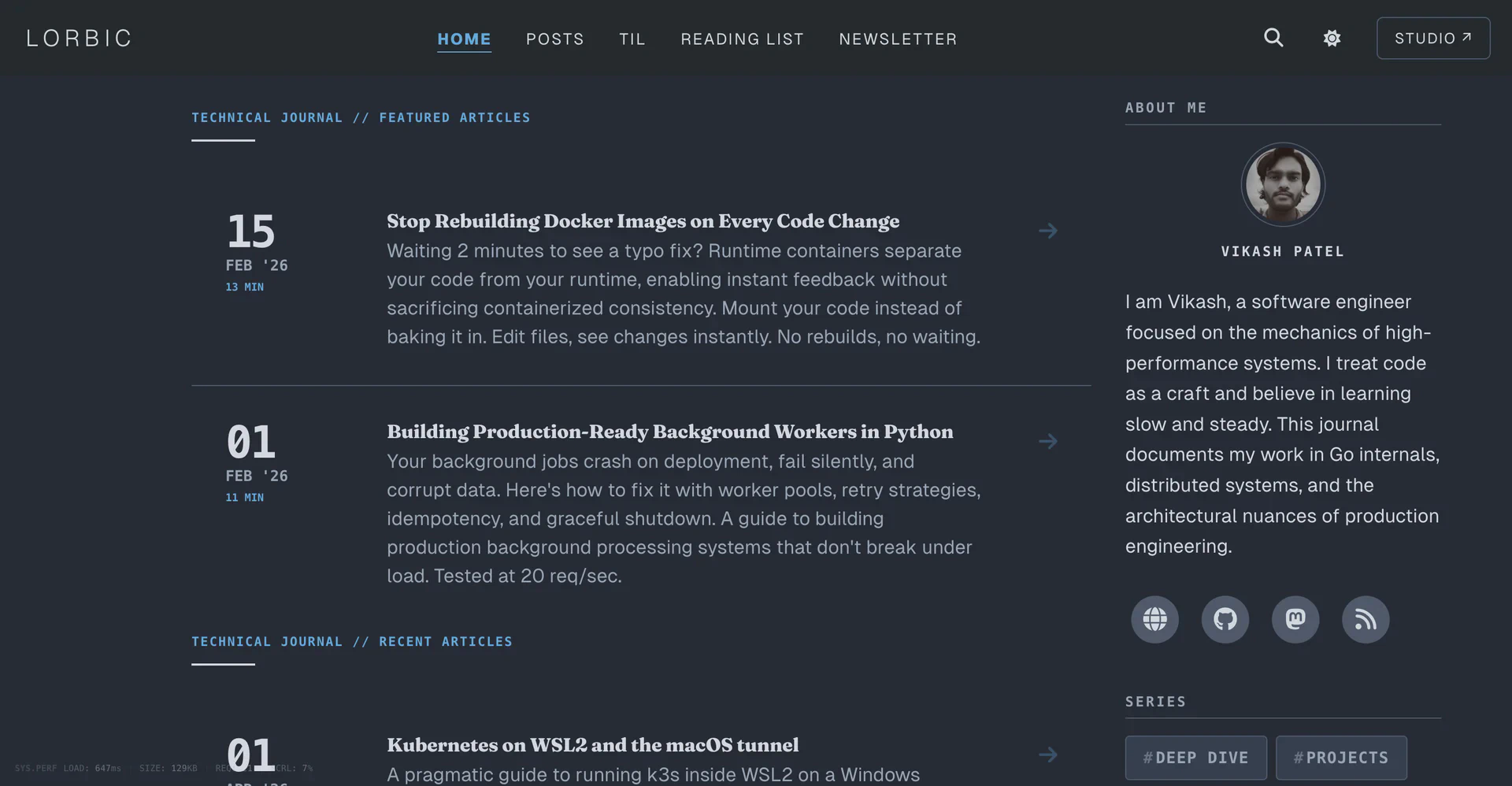Viewport: 1512px width, 786px height.
Task: Open the Reading List nav item
Action: pyautogui.click(x=743, y=39)
